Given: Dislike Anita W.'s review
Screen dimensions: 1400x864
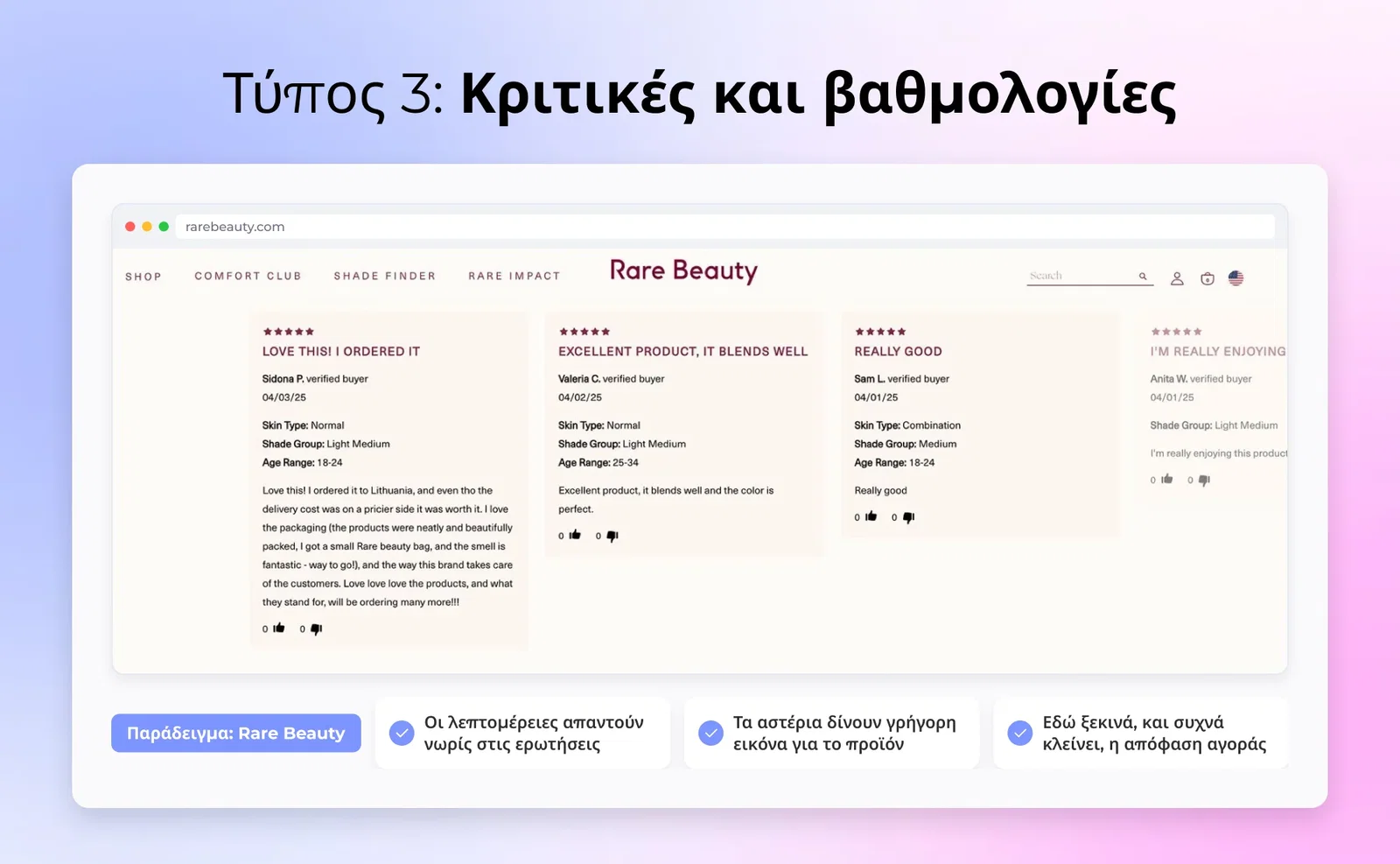Looking at the screenshot, I should pos(1204,480).
